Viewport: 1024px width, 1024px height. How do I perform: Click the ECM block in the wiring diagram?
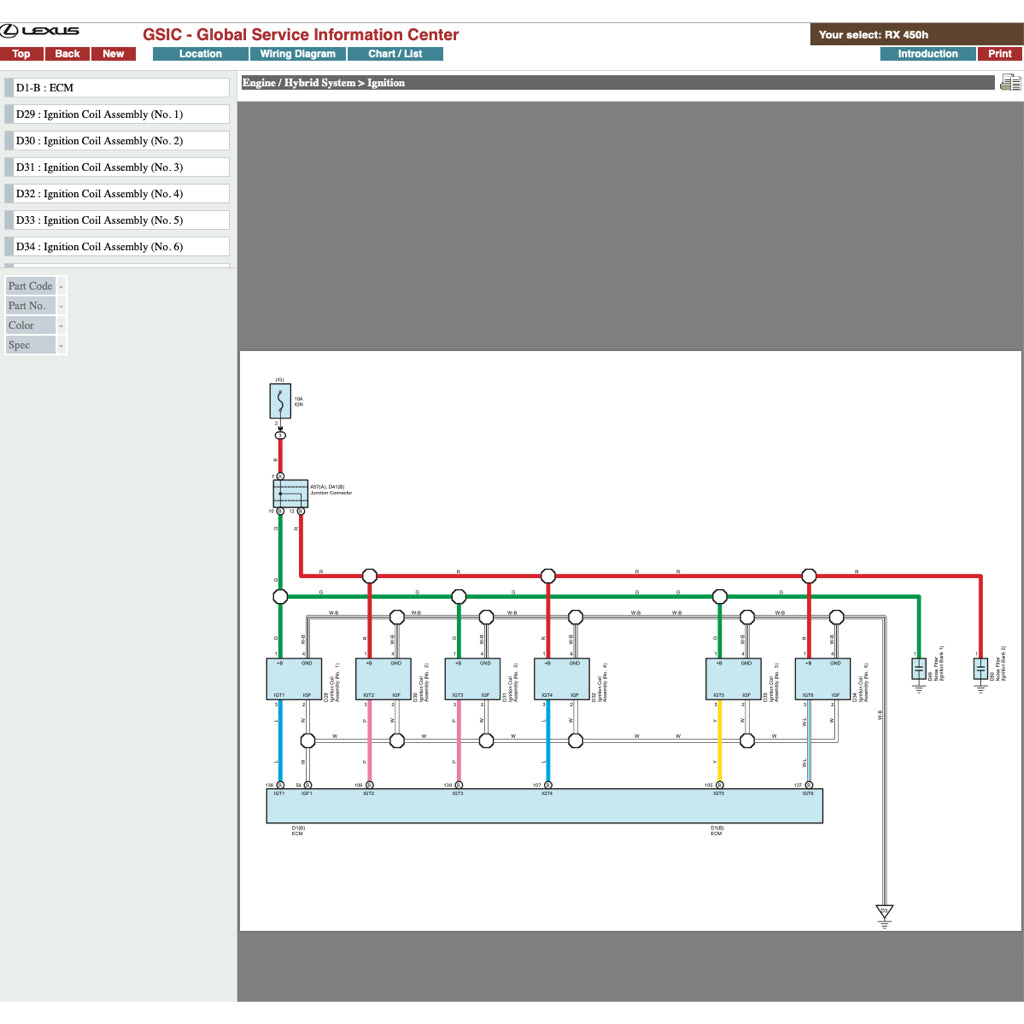tap(544, 806)
